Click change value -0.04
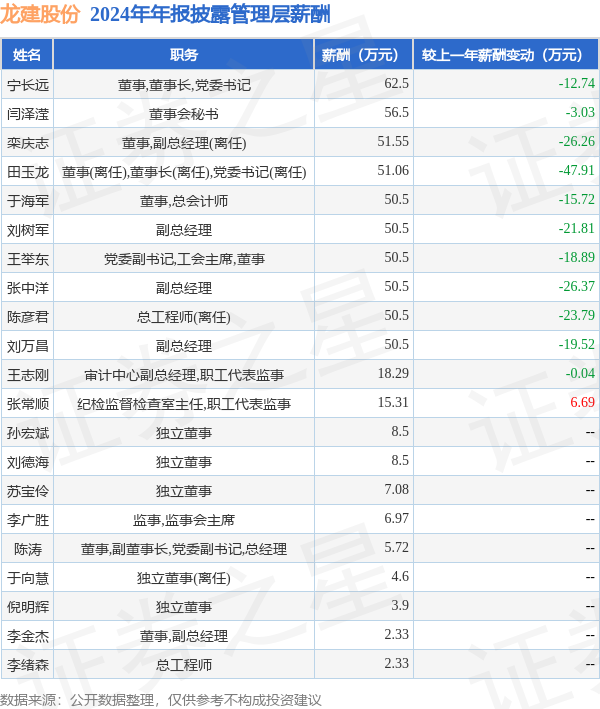Image resolution: width=600 pixels, height=709 pixels. (x=580, y=373)
